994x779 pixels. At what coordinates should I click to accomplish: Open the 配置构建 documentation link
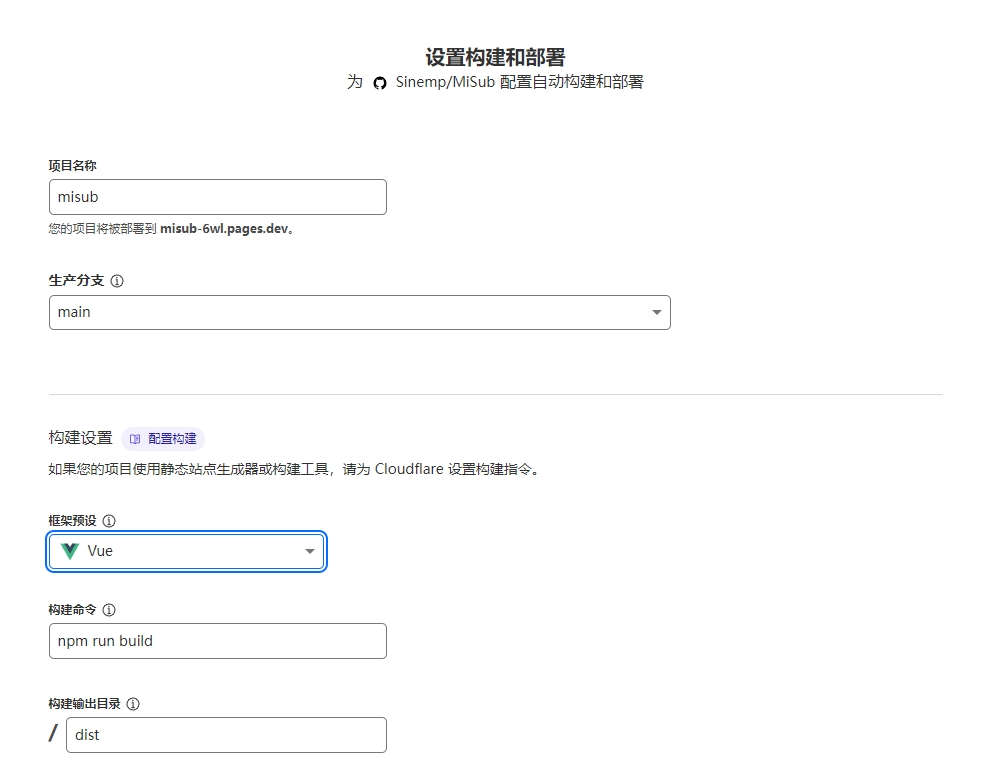pyautogui.click(x=163, y=439)
